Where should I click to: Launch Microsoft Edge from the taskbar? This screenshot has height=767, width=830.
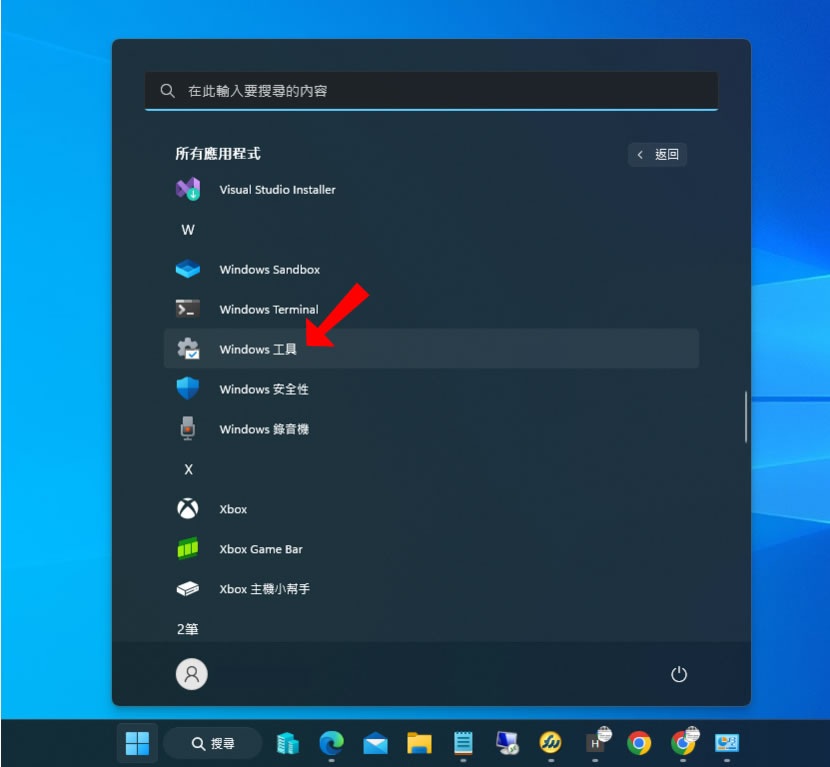point(331,743)
